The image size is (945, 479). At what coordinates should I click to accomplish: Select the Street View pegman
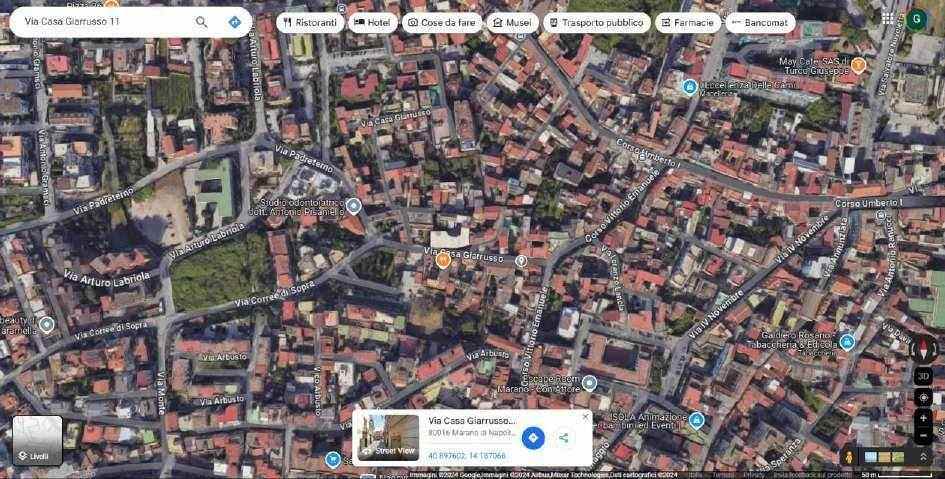click(850, 457)
